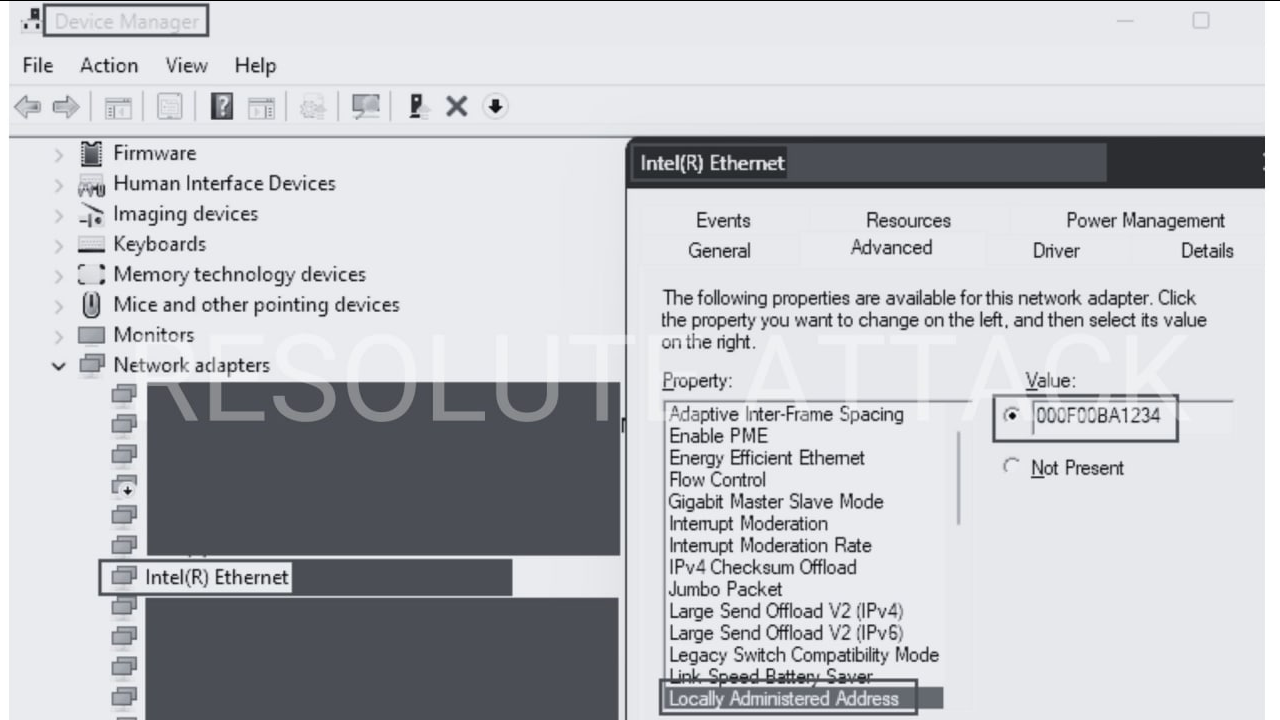Switch to the Power Management tab
This screenshot has height=720, width=1280.
(1145, 220)
